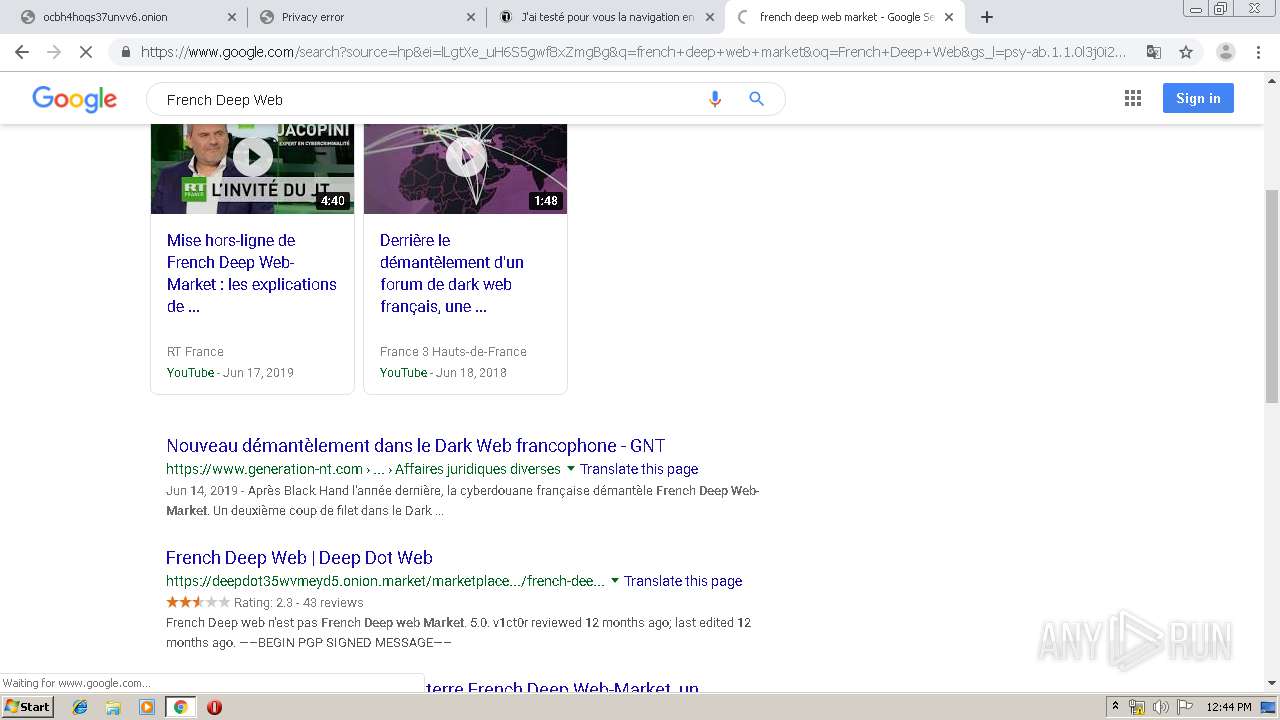Click the Google logo
The image size is (1280, 720).
[75, 99]
